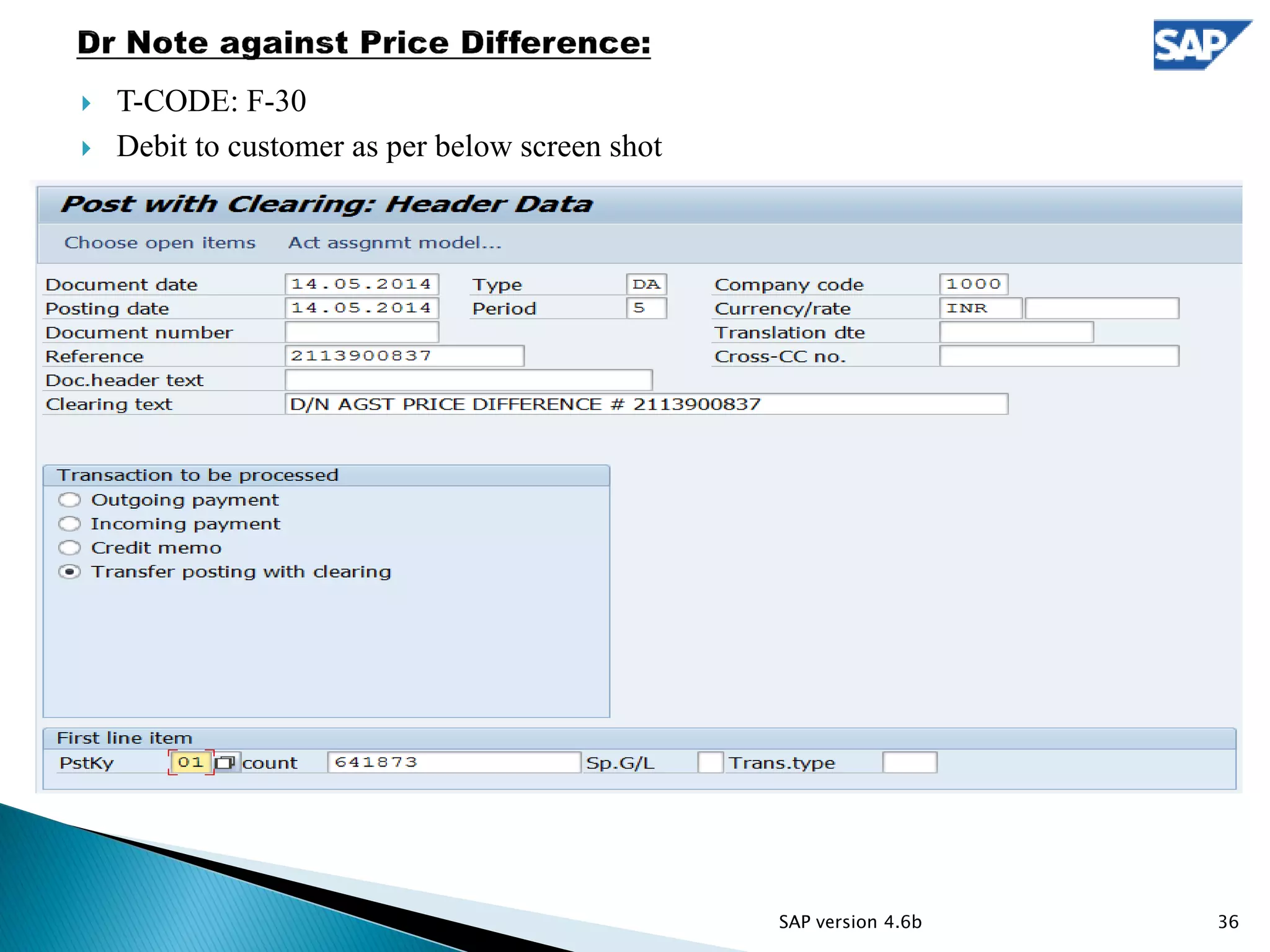This screenshot has height=952, width=1270.
Task: Click the 'Post with Clearing: Header Data' title
Action: [327, 204]
